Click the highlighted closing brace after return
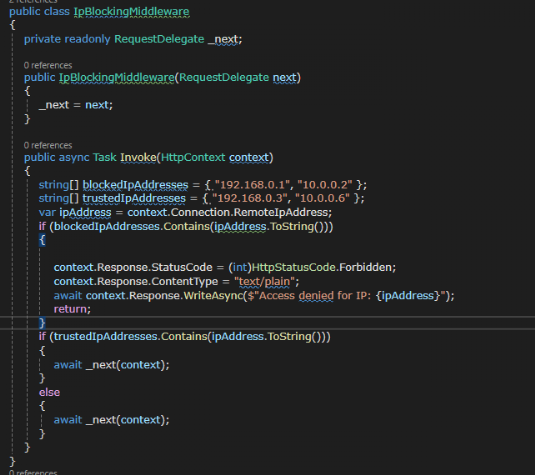 coord(42,323)
